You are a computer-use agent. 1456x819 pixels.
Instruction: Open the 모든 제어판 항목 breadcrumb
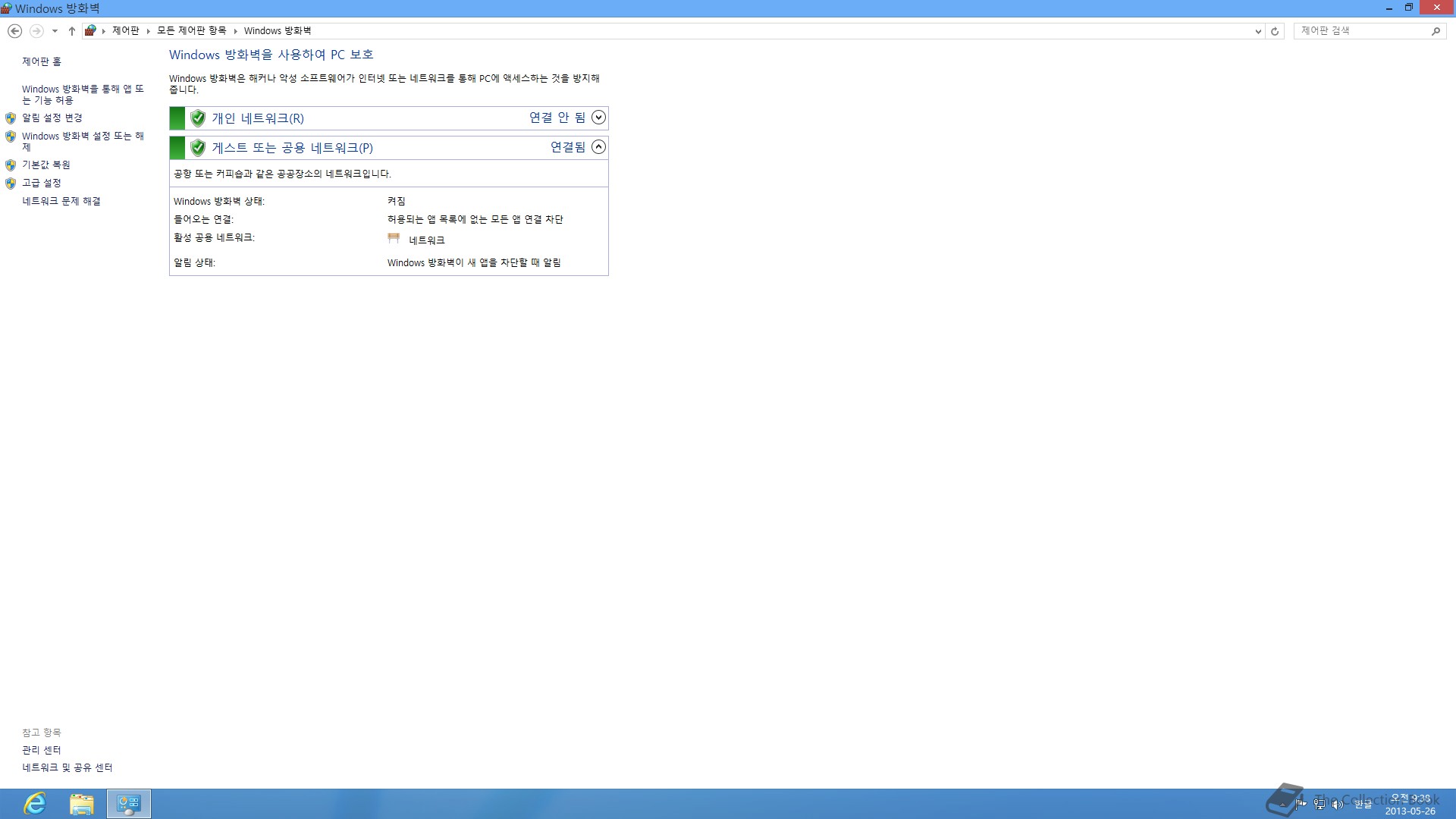[x=192, y=30]
